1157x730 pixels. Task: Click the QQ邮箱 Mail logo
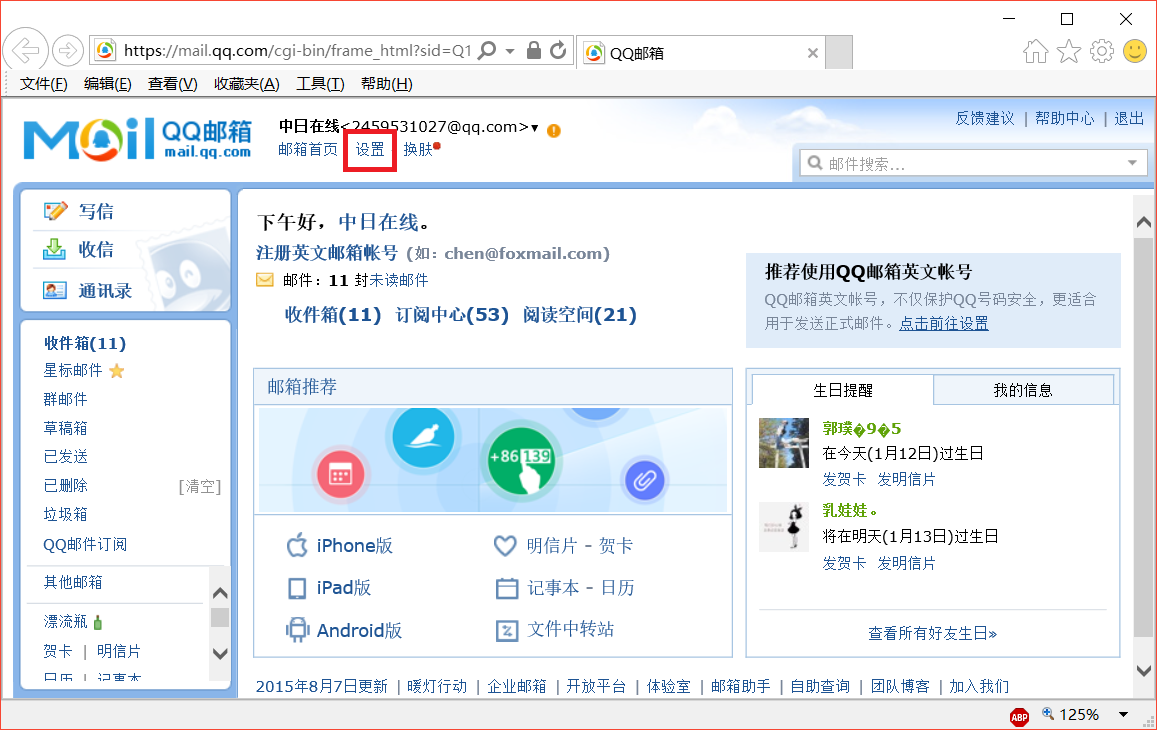click(137, 139)
